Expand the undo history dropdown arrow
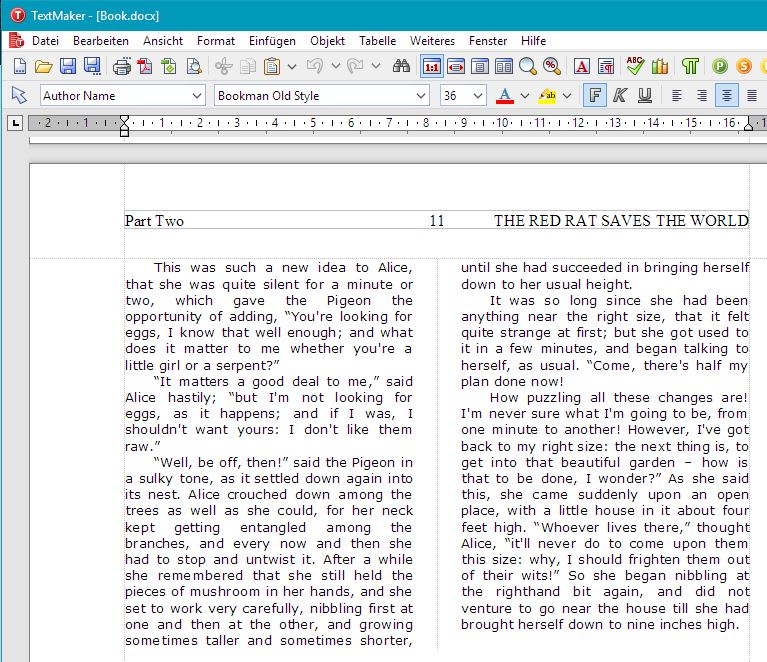This screenshot has width=767, height=662. [x=336, y=66]
